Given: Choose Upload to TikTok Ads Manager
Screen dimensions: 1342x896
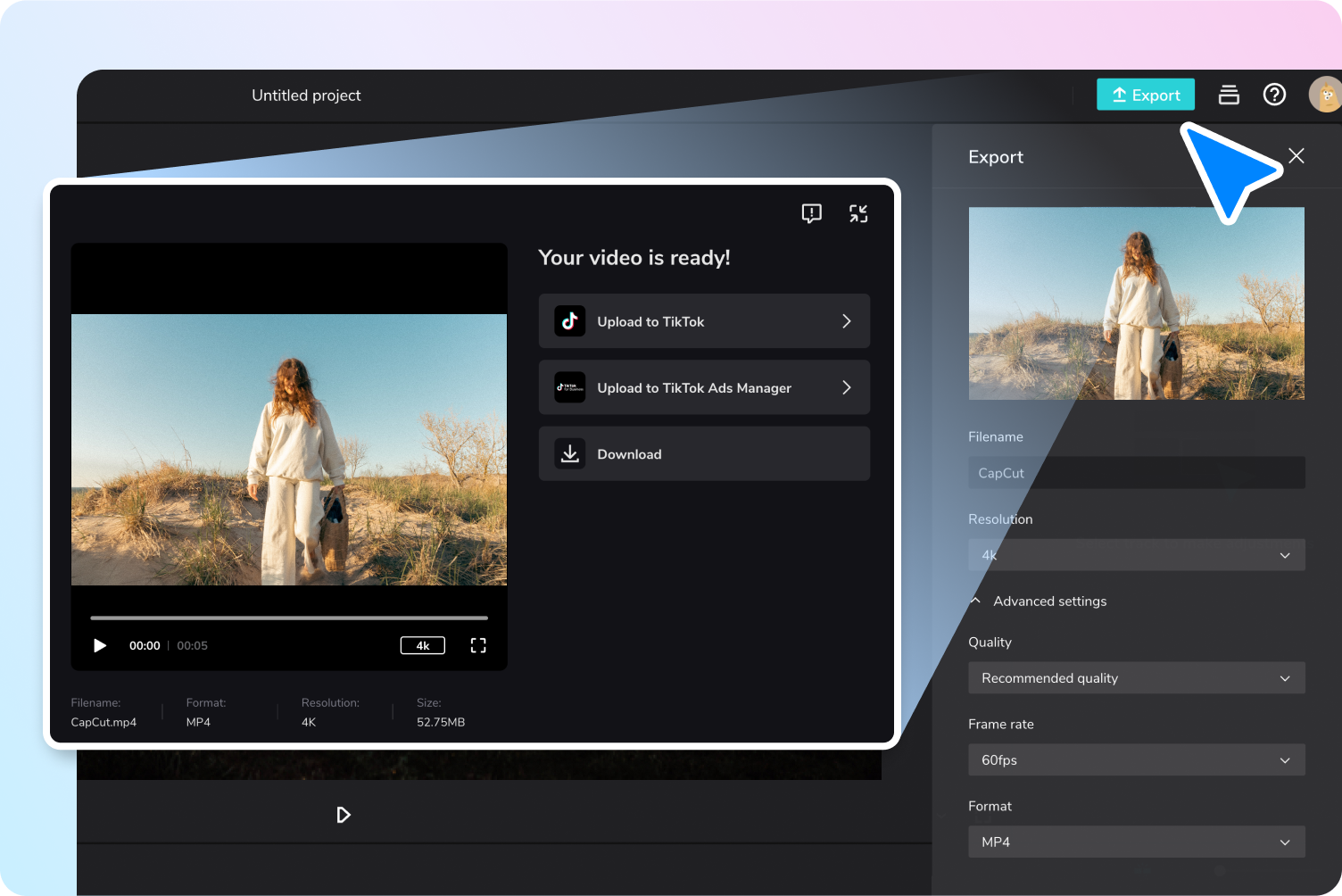Looking at the screenshot, I should click(704, 387).
